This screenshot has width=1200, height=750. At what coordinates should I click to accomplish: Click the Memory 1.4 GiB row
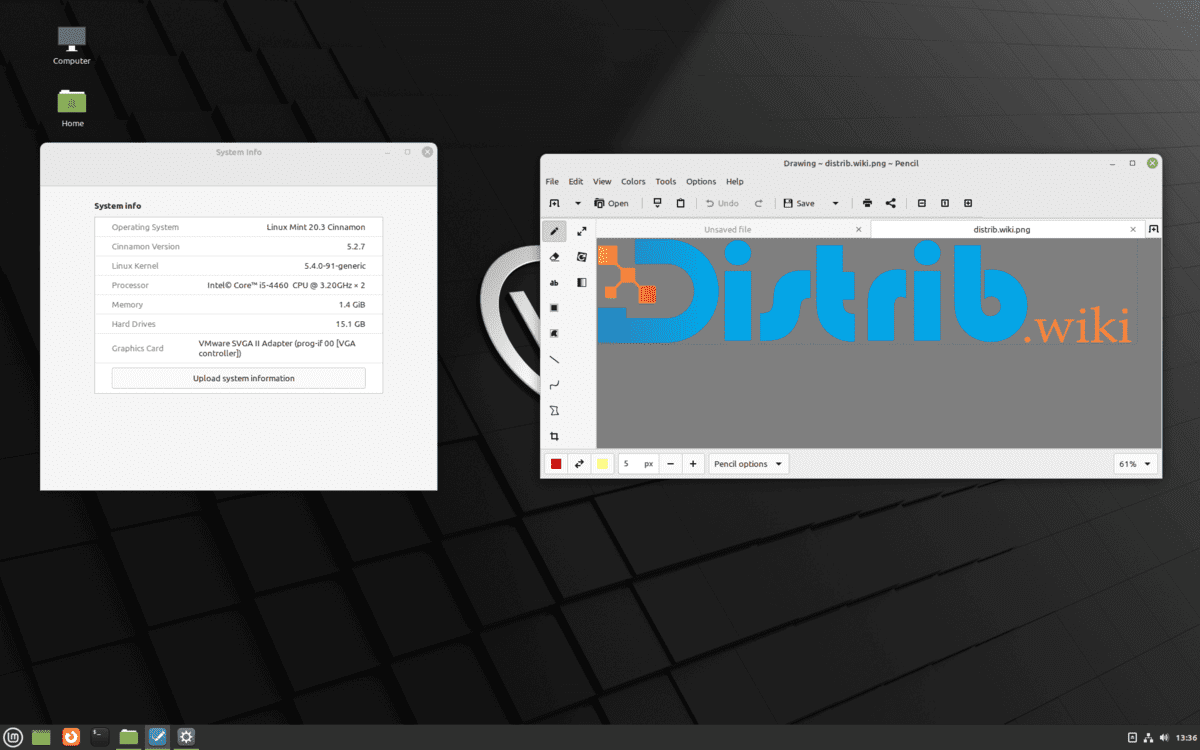pyautogui.click(x=238, y=304)
